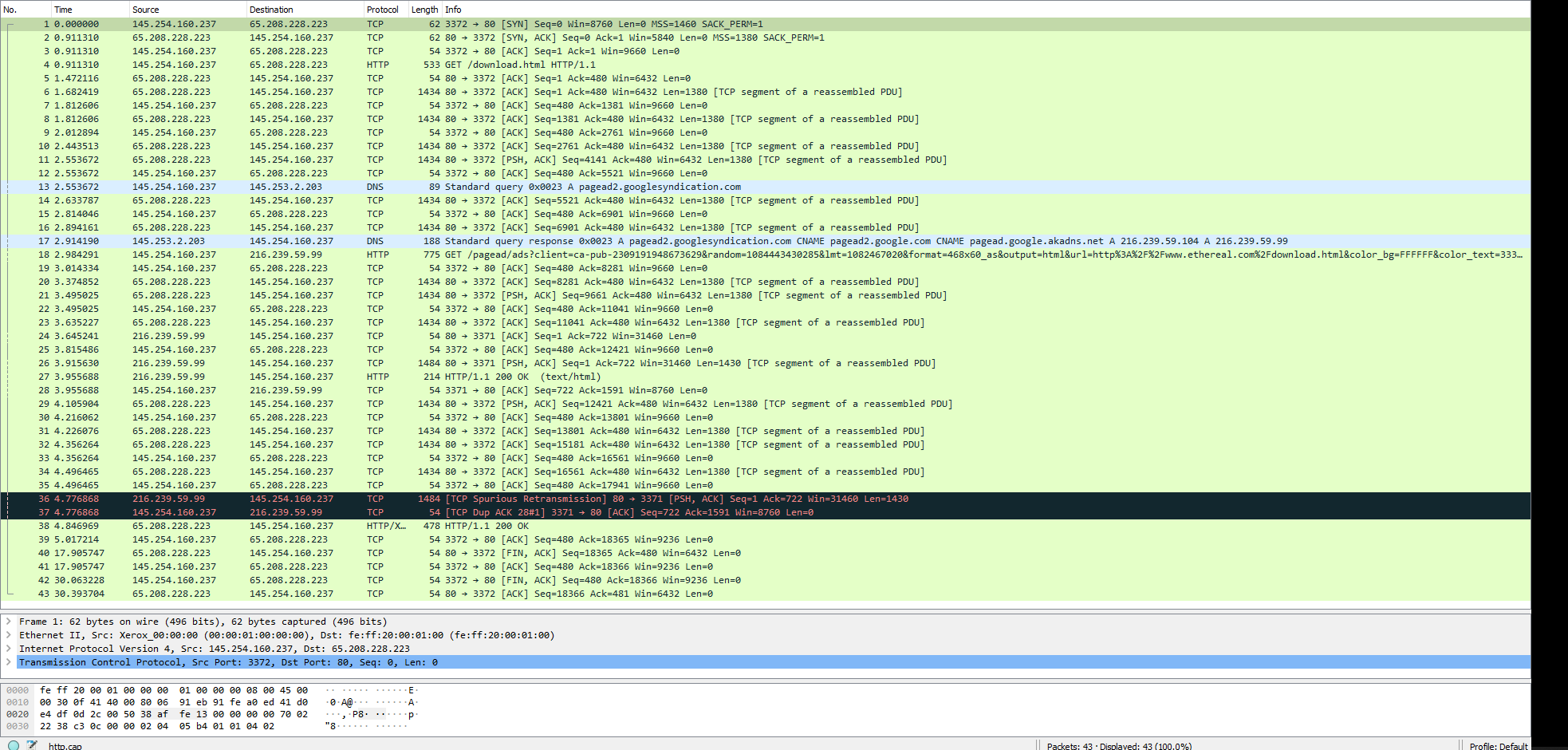Select packet 40 FIN, ACK from port 80
The image size is (1568, 750).
coord(766,553)
